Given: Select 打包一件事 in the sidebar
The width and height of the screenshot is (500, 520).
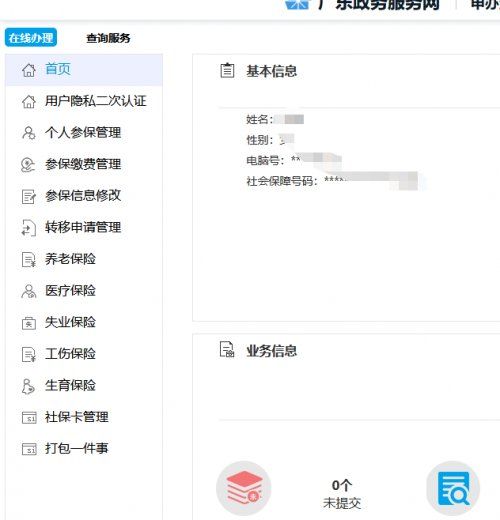Looking at the screenshot, I should pos(84,448).
